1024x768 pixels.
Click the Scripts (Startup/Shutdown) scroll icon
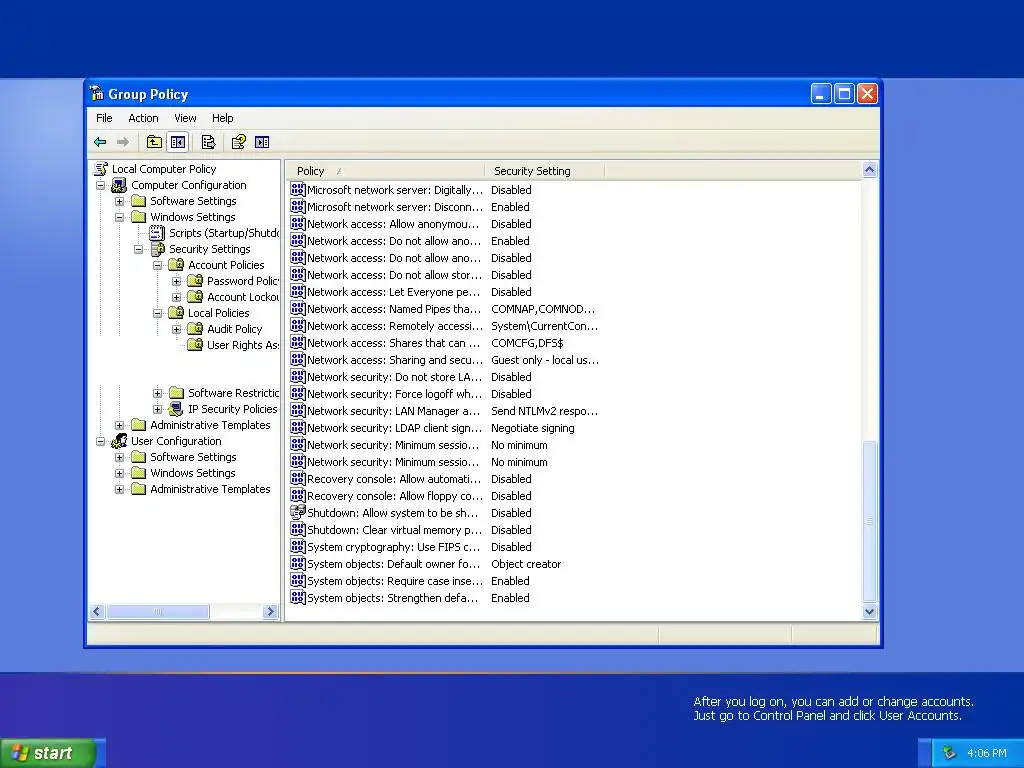(x=157, y=232)
